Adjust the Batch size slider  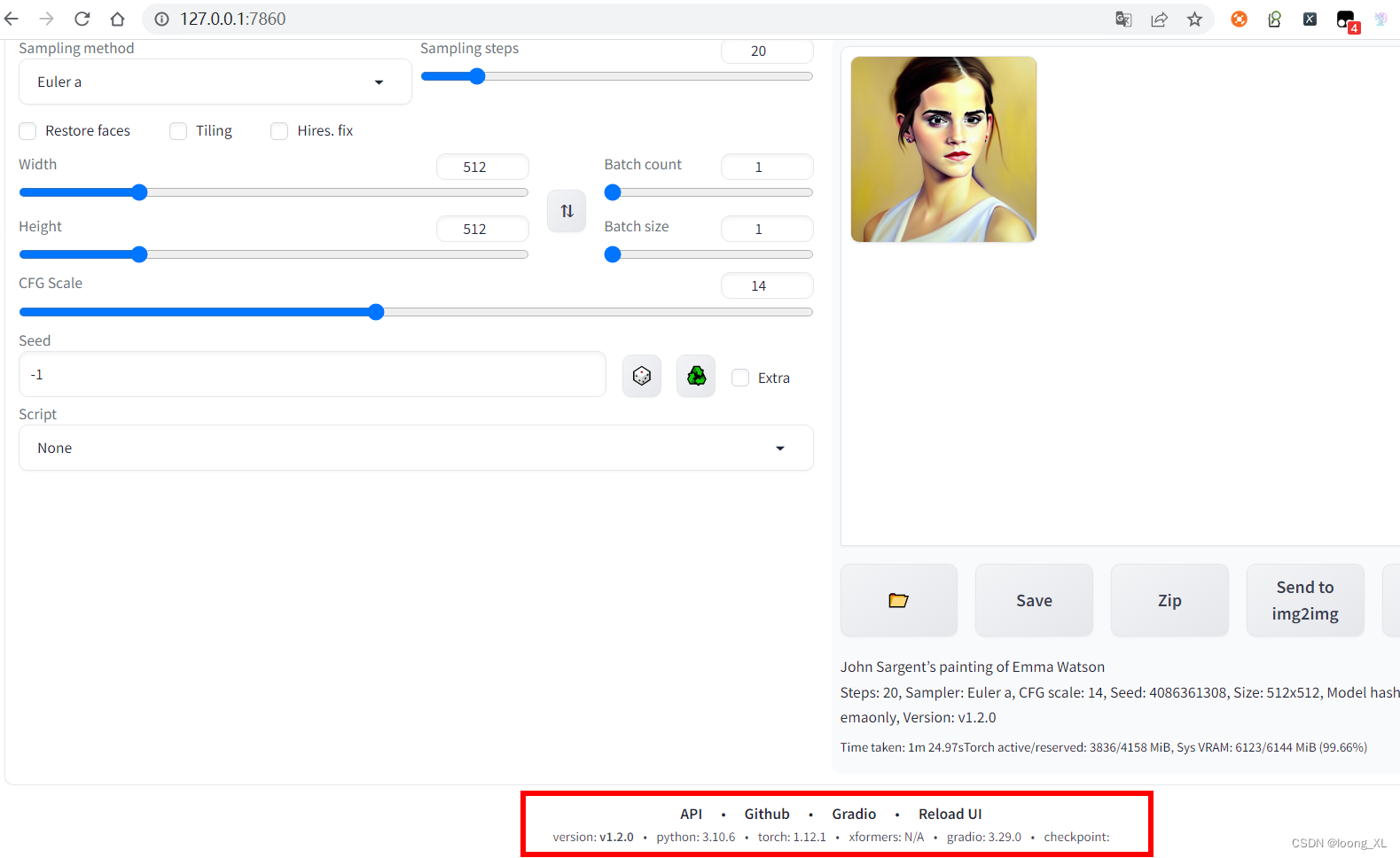[708, 254]
